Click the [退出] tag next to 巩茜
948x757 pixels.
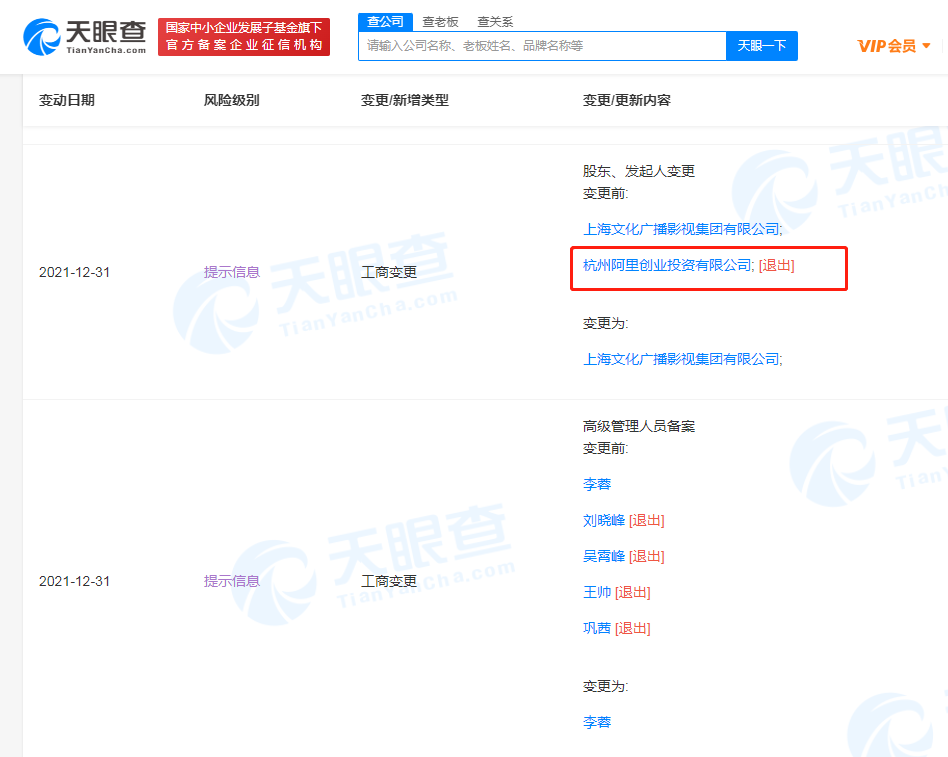click(632, 628)
